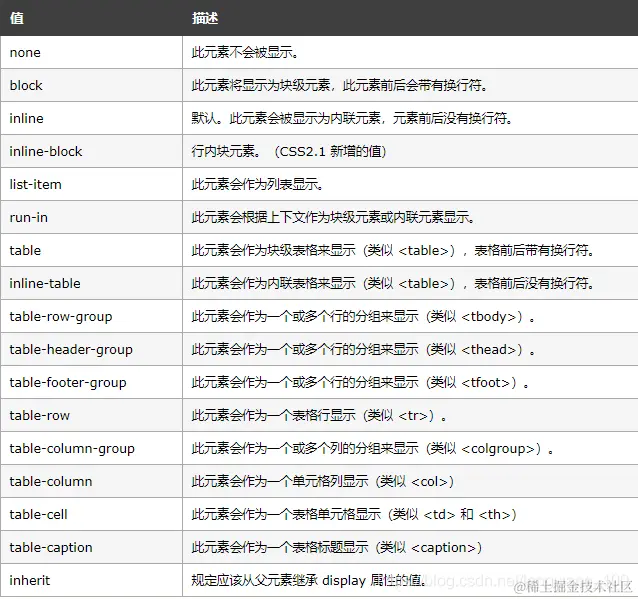Image resolution: width=638 pixels, height=599 pixels.
Task: Select the 'block' value cell
Action: point(92,85)
